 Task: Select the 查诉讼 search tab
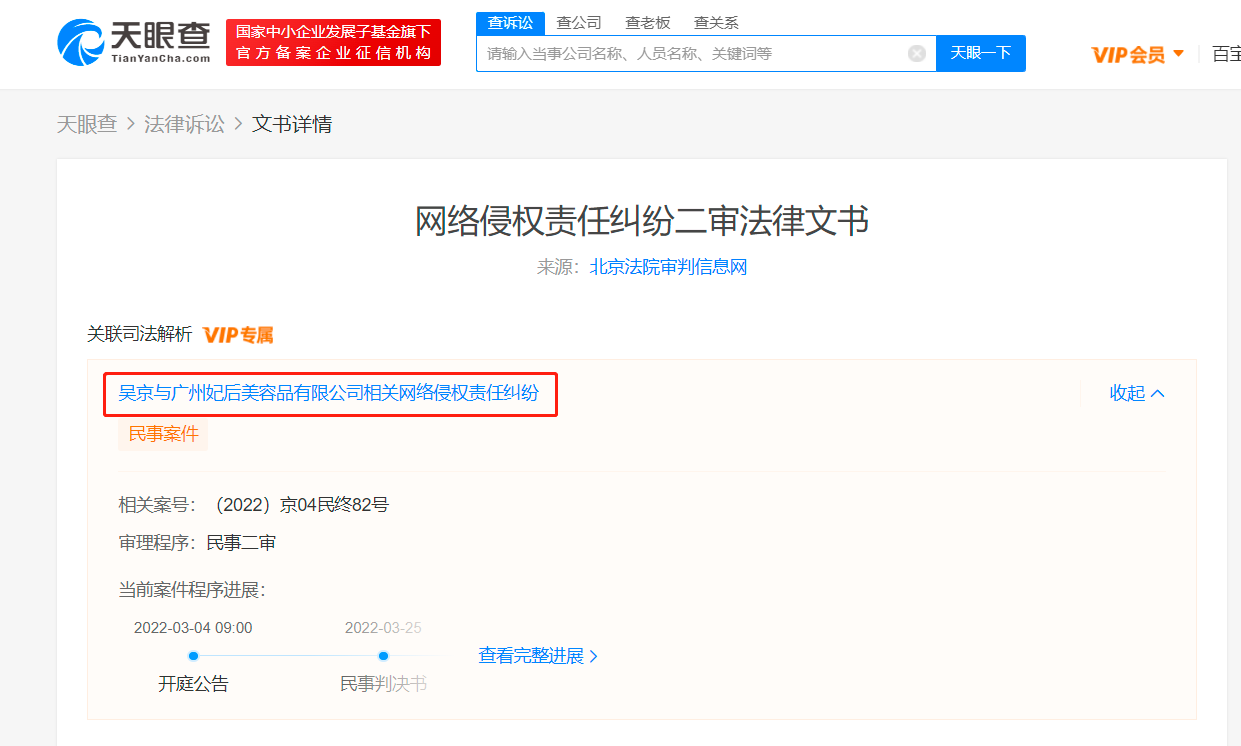[x=510, y=22]
